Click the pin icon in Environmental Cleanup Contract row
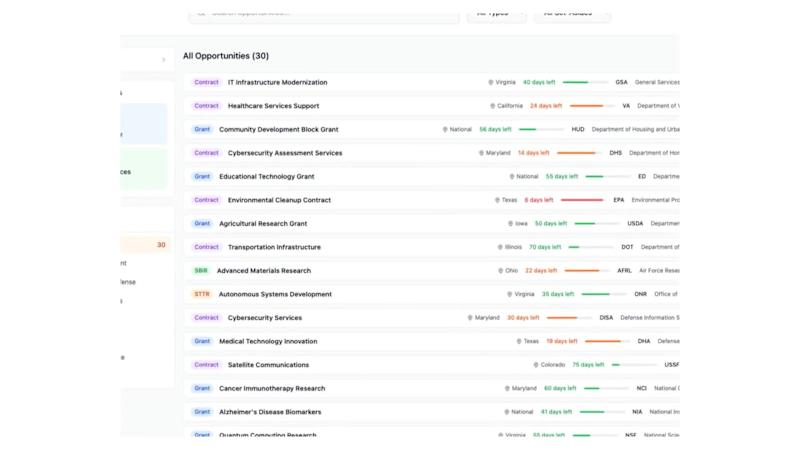The height and width of the screenshot is (450, 800). tap(497, 200)
